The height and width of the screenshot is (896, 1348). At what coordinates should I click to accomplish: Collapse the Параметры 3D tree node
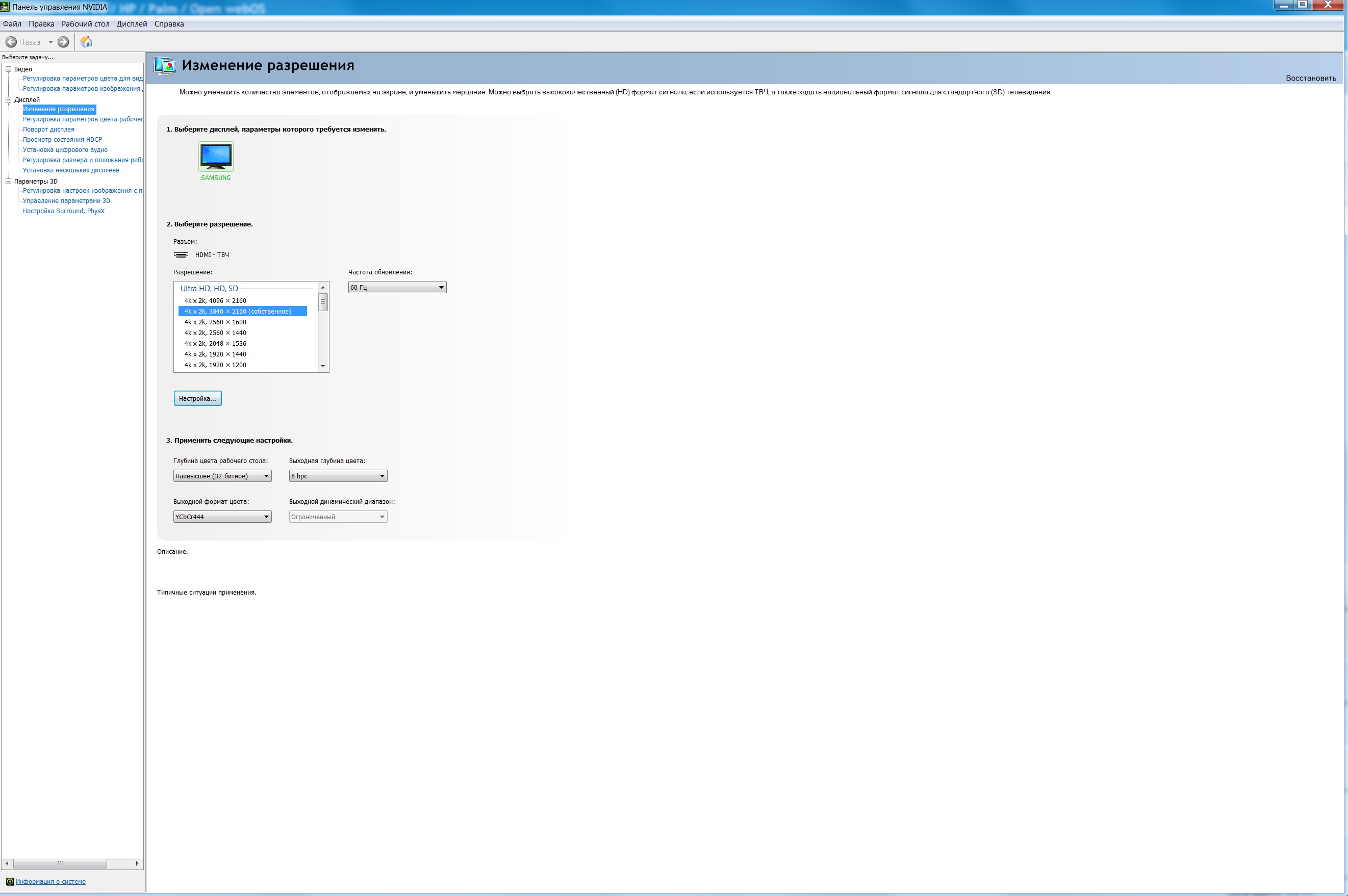[x=9, y=181]
